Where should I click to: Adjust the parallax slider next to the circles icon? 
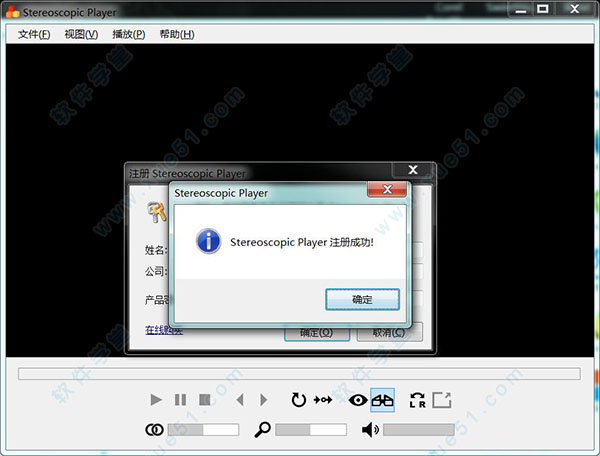point(203,430)
